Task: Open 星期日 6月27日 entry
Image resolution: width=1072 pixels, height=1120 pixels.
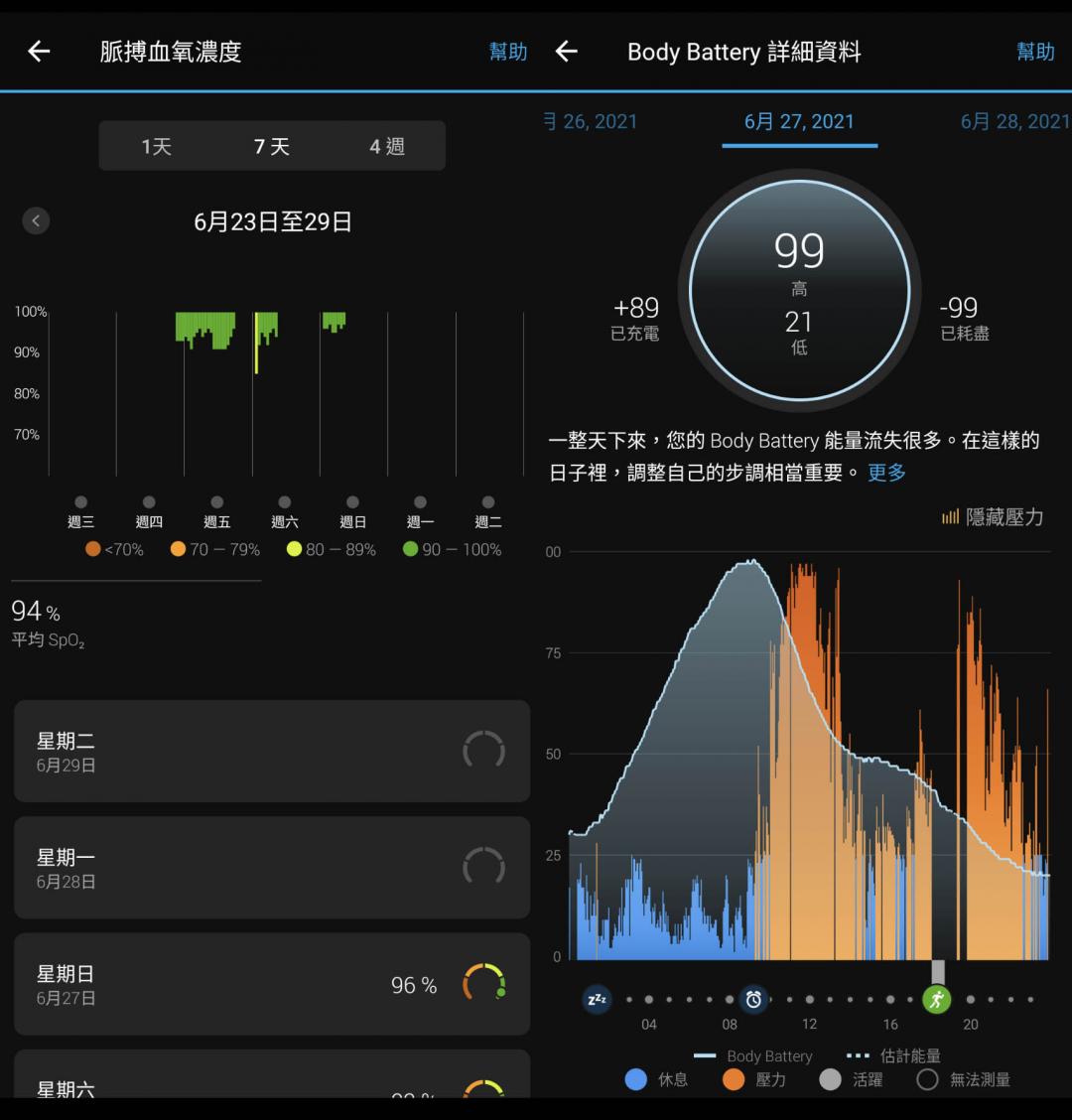Action: (x=271, y=984)
